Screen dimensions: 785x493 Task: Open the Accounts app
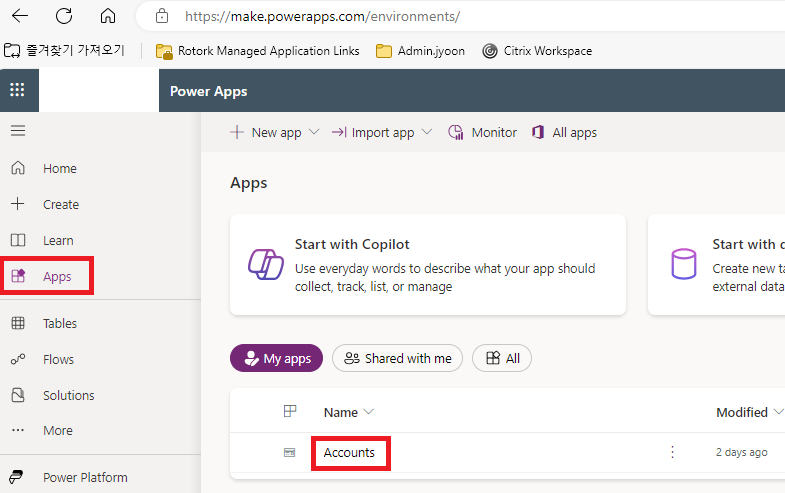[x=349, y=452]
